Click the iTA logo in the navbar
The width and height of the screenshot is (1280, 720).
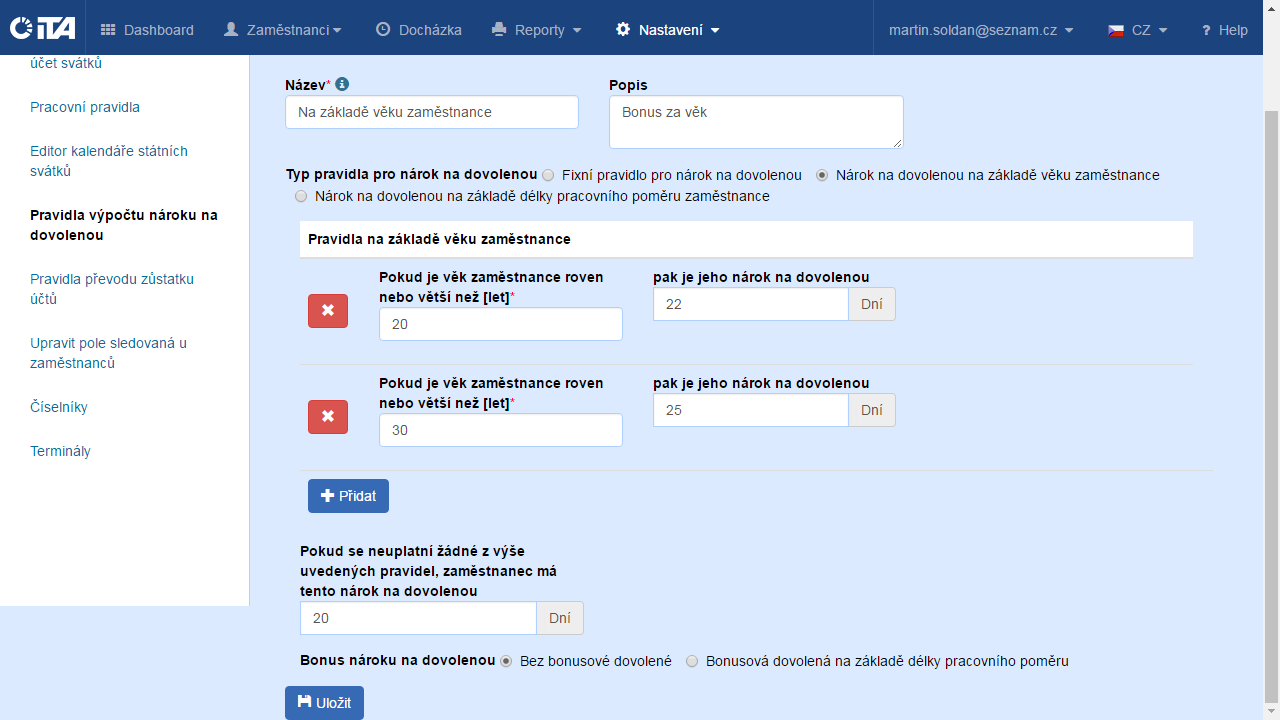(x=42, y=29)
